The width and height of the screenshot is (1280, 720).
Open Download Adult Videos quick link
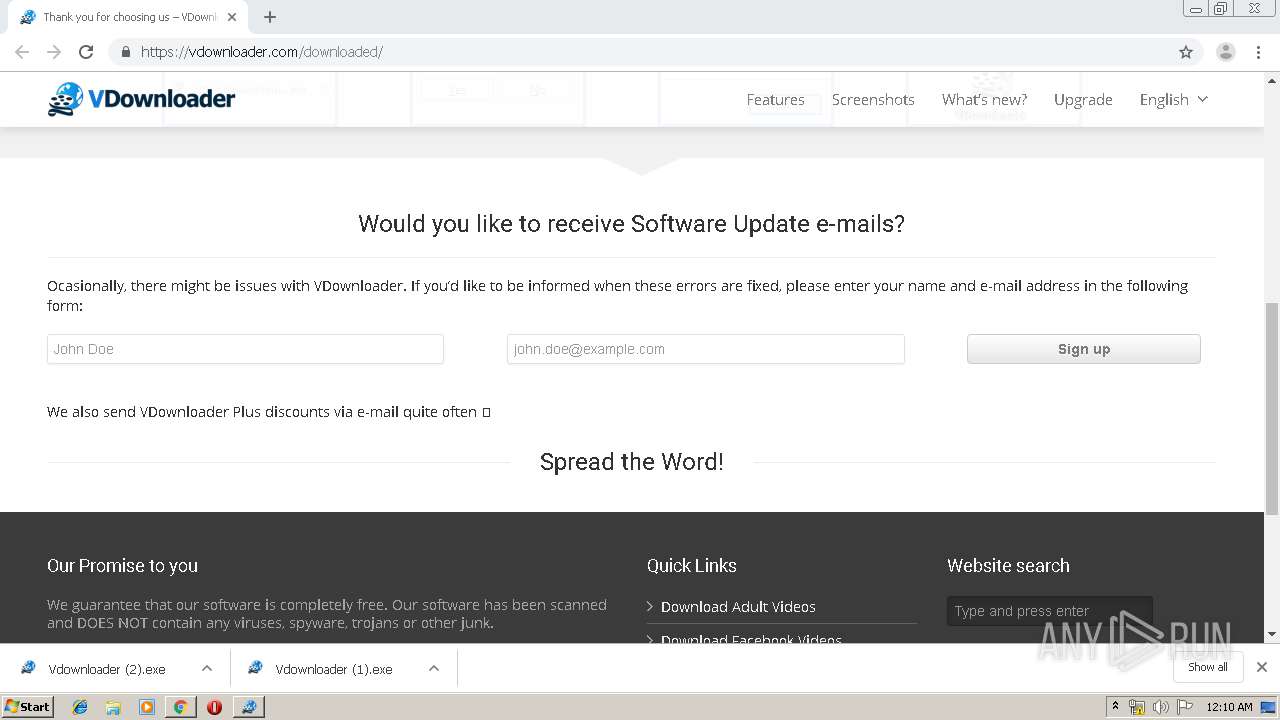point(738,607)
